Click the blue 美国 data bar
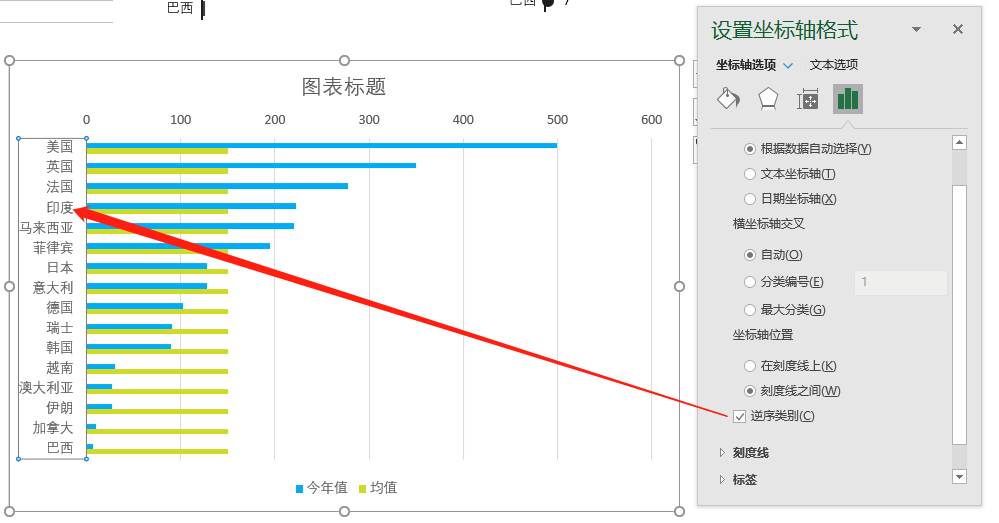 tap(322, 145)
